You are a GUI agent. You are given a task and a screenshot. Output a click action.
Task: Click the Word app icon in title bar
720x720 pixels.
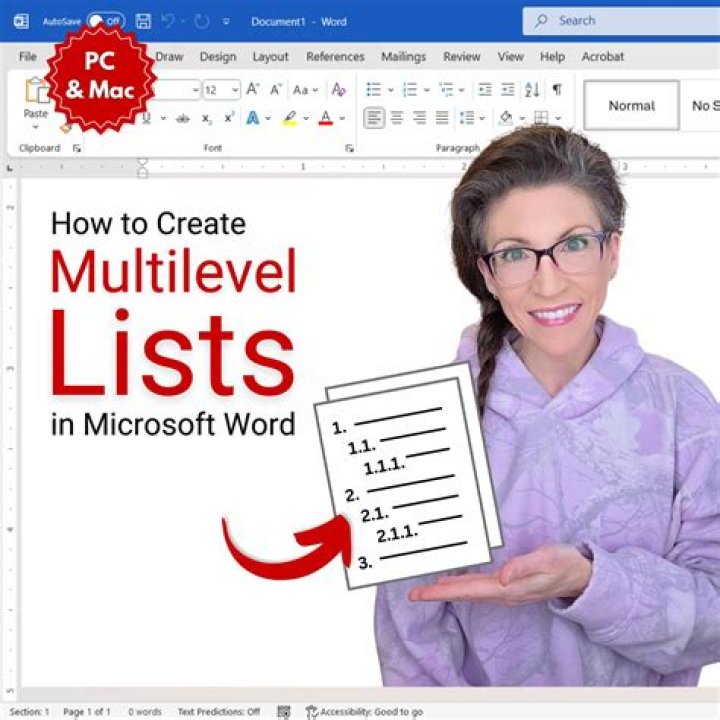coord(21,21)
